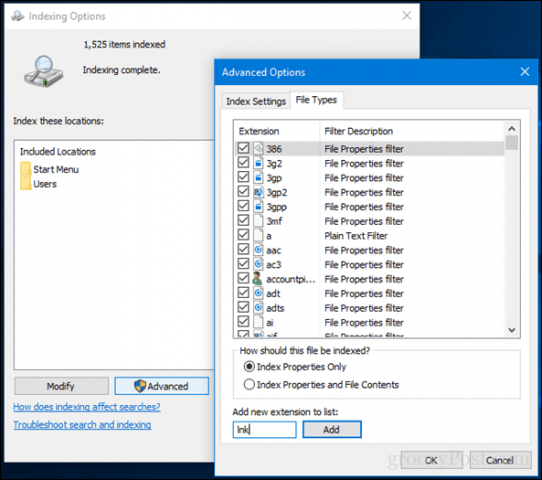Open 'How does indexing affect searches?' link

[x=87, y=407]
